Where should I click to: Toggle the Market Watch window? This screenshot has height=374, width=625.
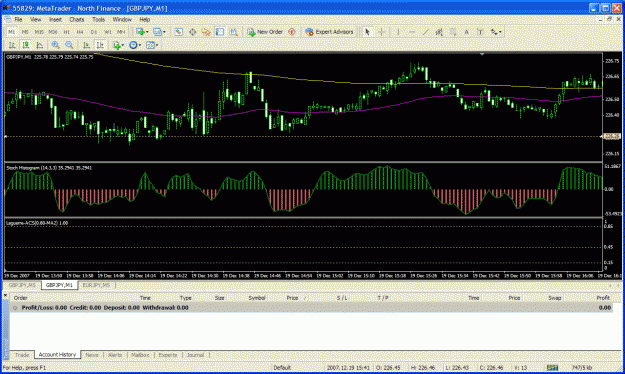(x=179, y=32)
